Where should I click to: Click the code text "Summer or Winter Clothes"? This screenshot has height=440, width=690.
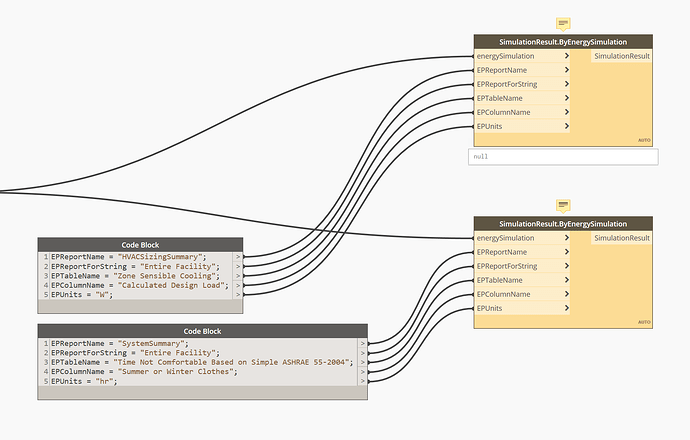coord(177,372)
